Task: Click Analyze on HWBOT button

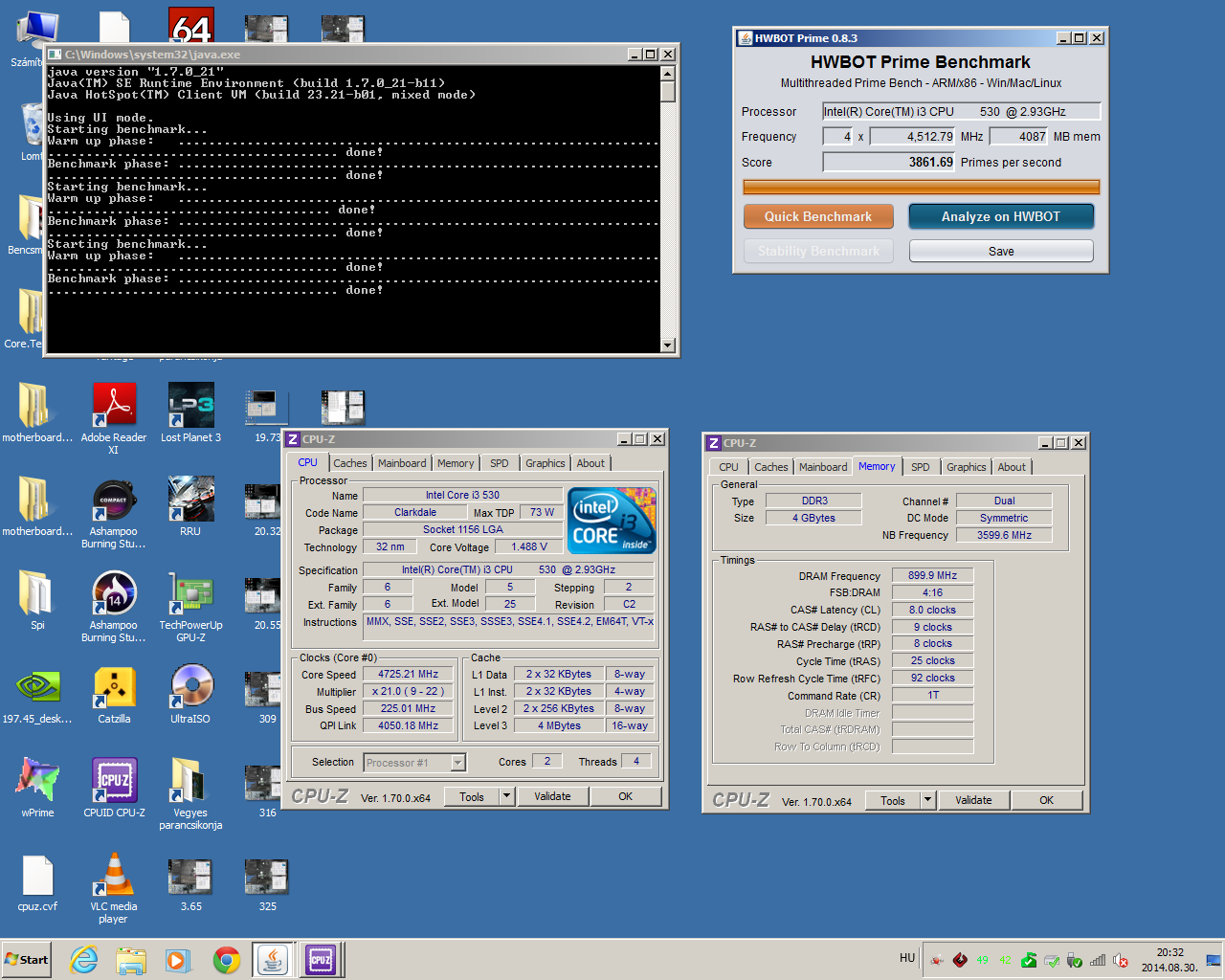Action: [x=1000, y=216]
